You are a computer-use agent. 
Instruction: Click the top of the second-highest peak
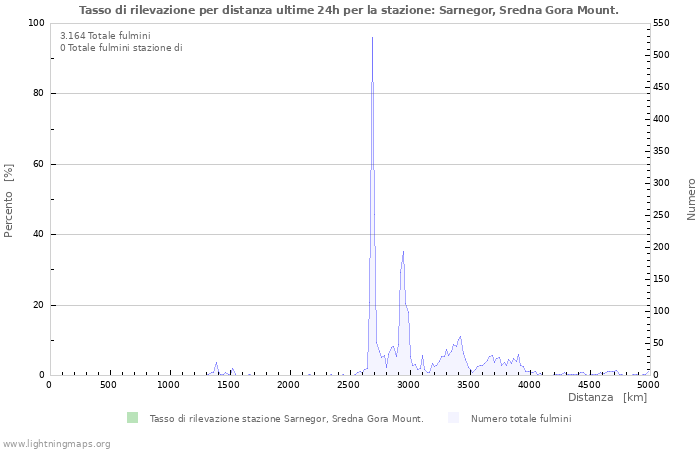coord(403,252)
